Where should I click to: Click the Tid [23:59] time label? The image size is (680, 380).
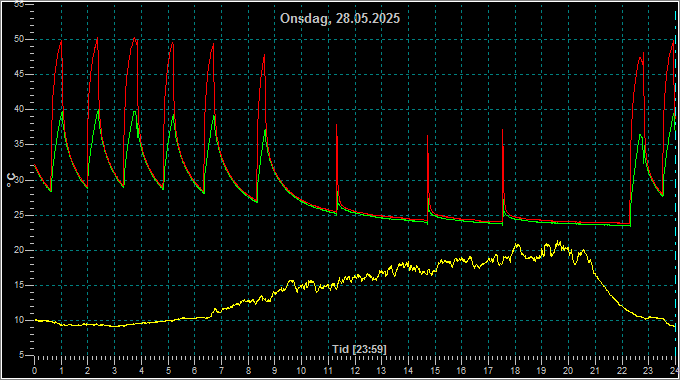click(x=359, y=349)
